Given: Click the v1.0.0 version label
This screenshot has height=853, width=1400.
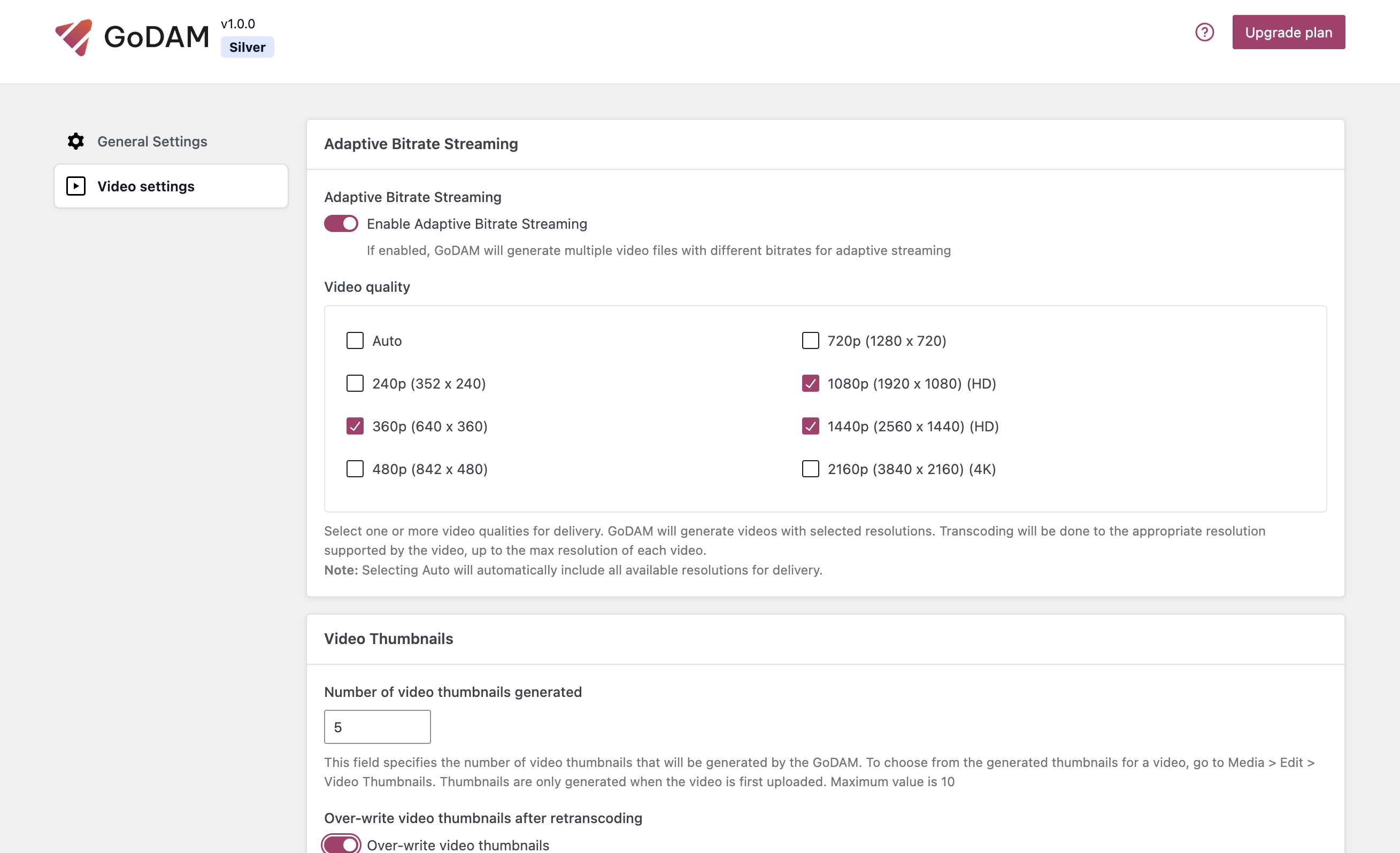Looking at the screenshot, I should tap(238, 24).
